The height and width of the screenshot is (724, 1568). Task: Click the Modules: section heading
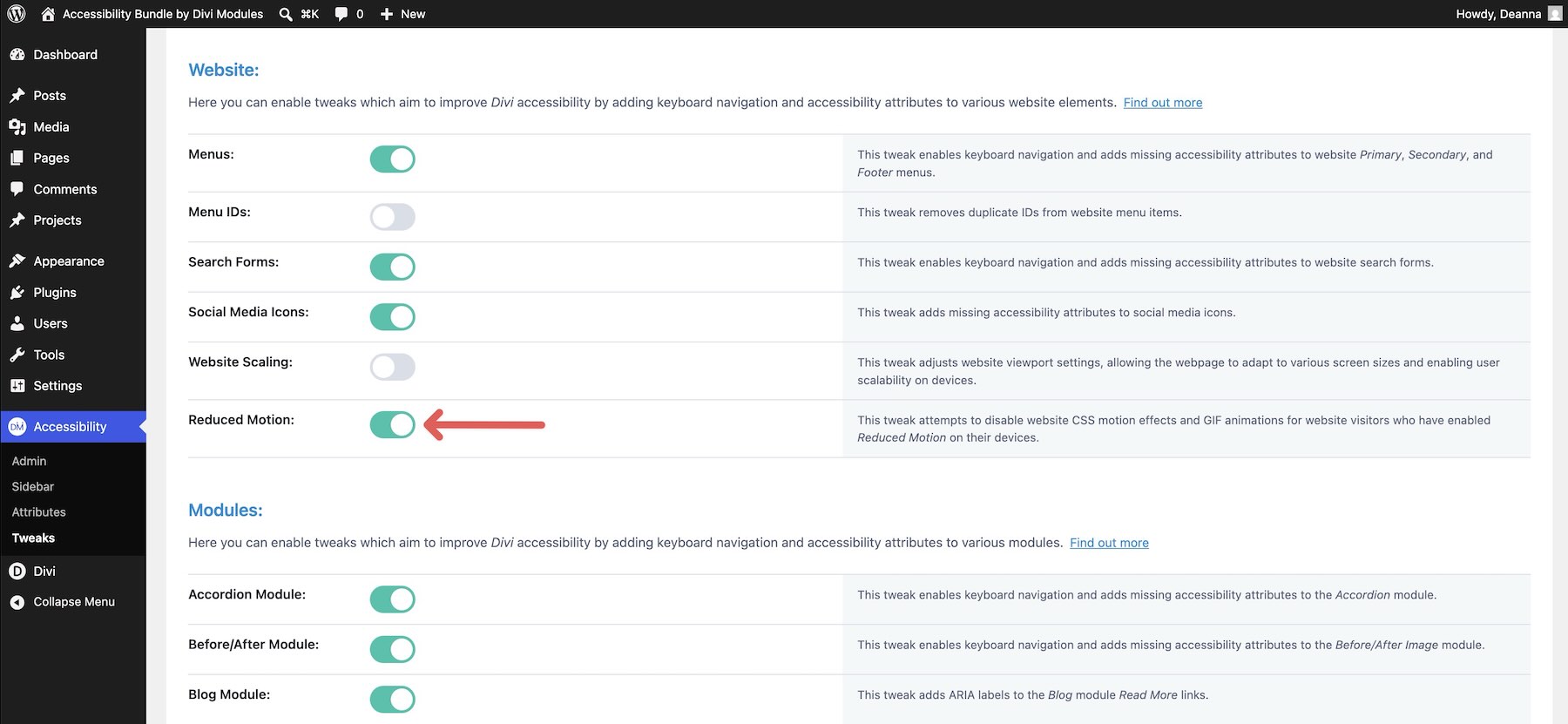(226, 511)
